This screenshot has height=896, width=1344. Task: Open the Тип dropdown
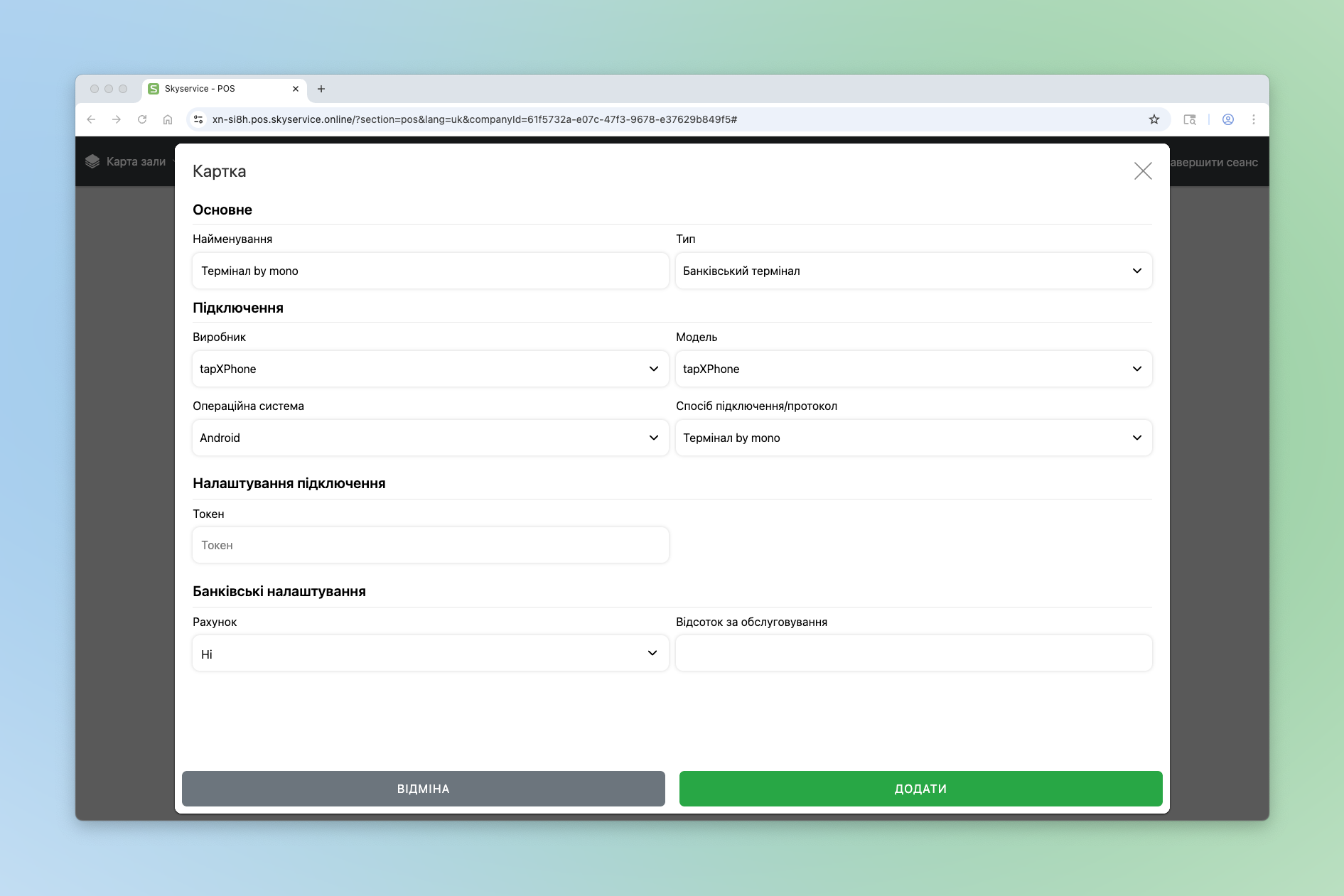(x=913, y=271)
